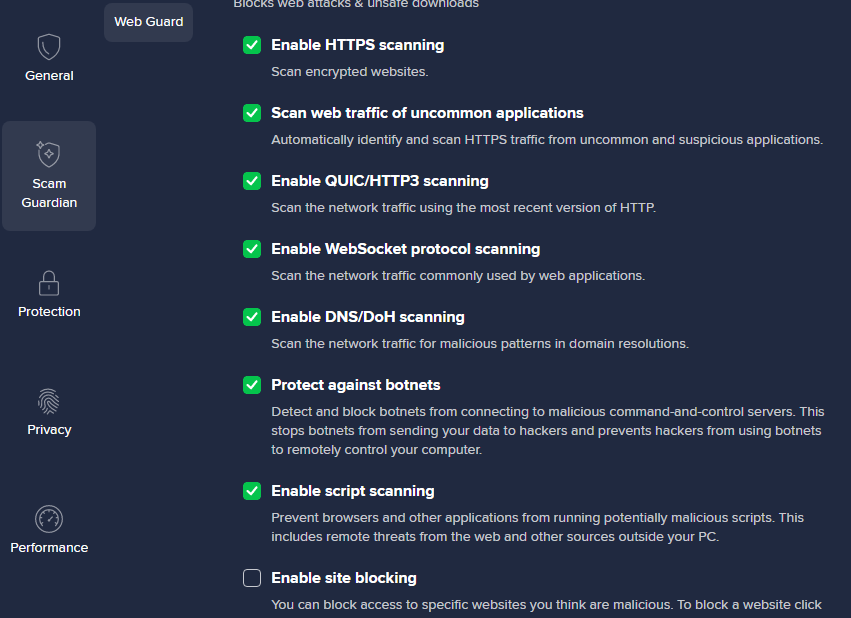Viewport: 851px width, 618px height.
Task: Click the "Enable site blocking" heading text
Action: click(x=343, y=578)
